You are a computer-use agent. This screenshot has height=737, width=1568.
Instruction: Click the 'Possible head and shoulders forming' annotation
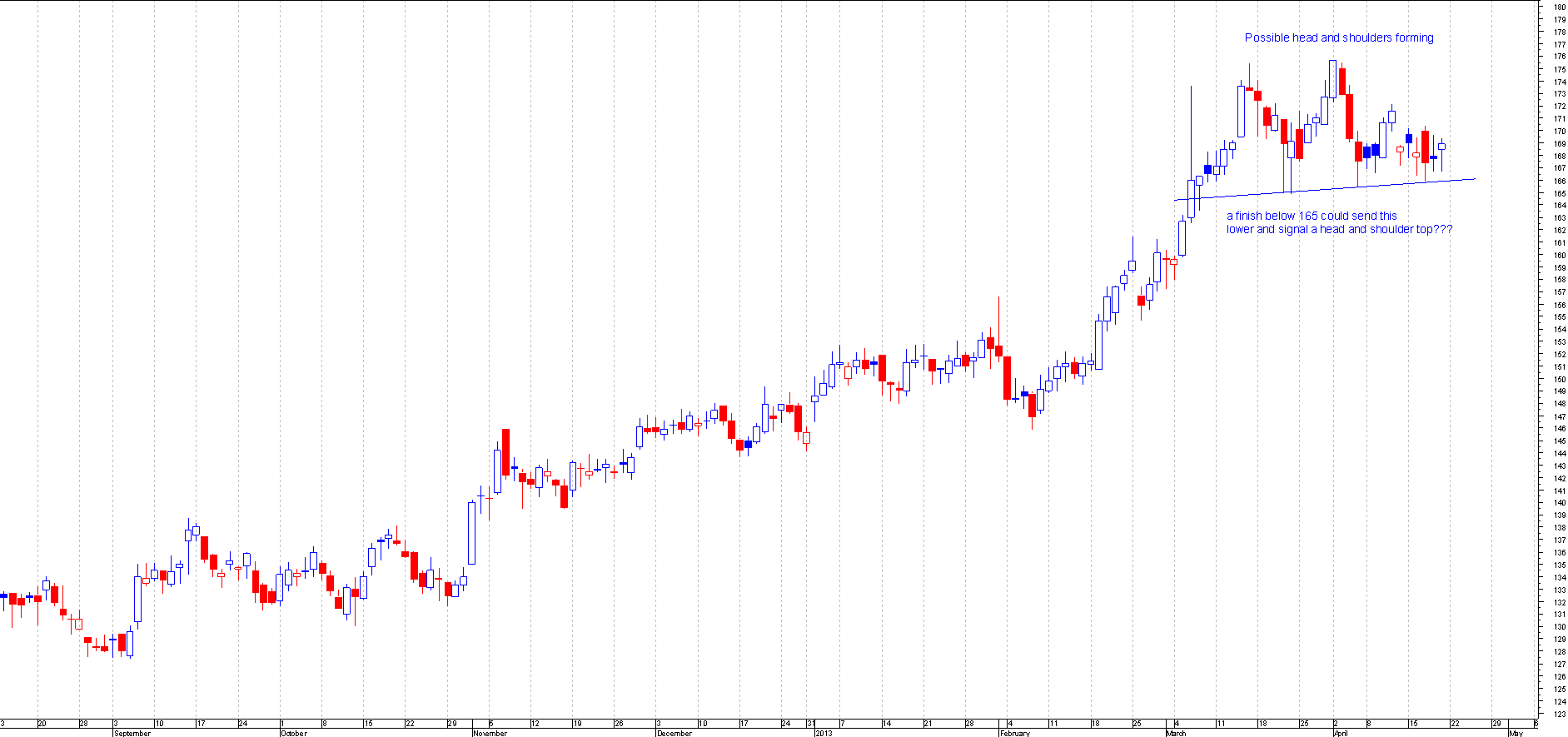[1338, 37]
